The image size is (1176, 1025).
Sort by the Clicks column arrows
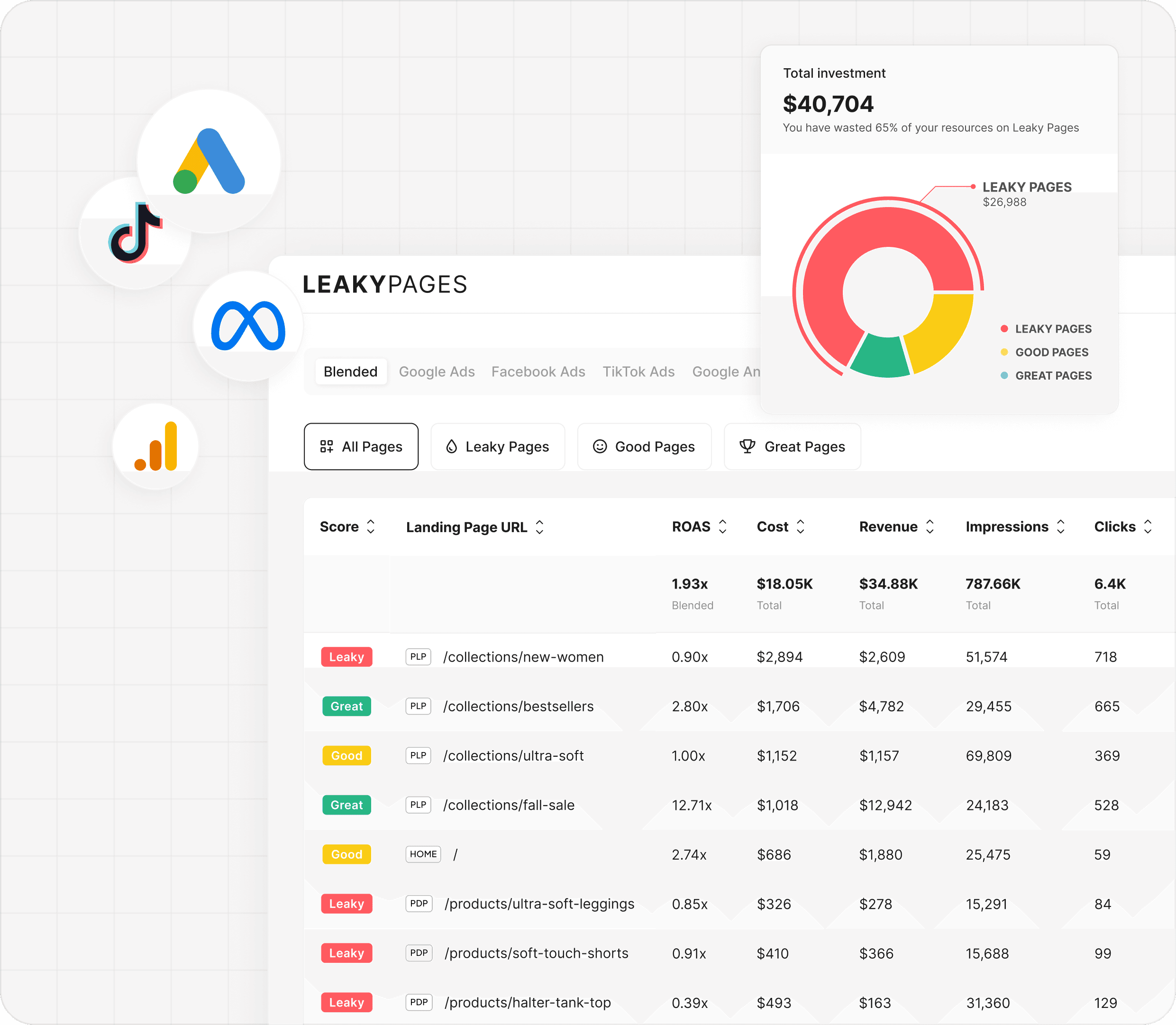pyautogui.click(x=1148, y=527)
